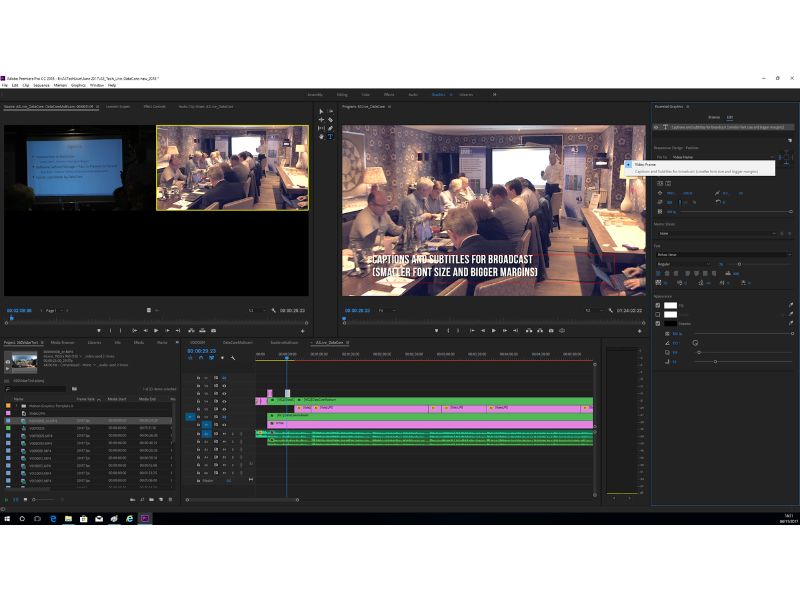Open the Sequence menu

tap(42, 85)
